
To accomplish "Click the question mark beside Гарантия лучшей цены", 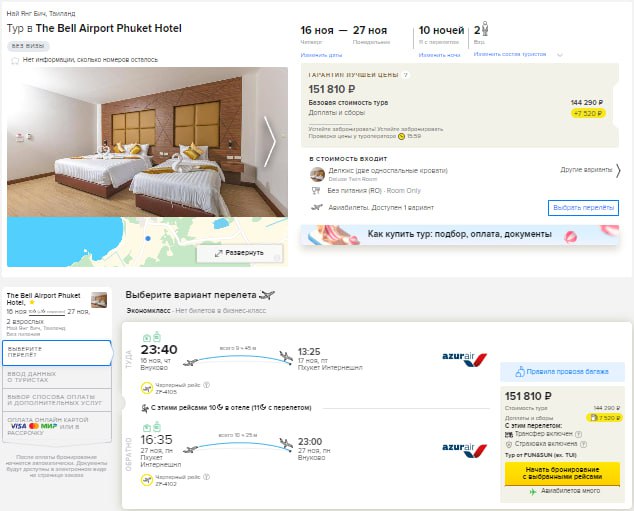I will tap(406, 75).
